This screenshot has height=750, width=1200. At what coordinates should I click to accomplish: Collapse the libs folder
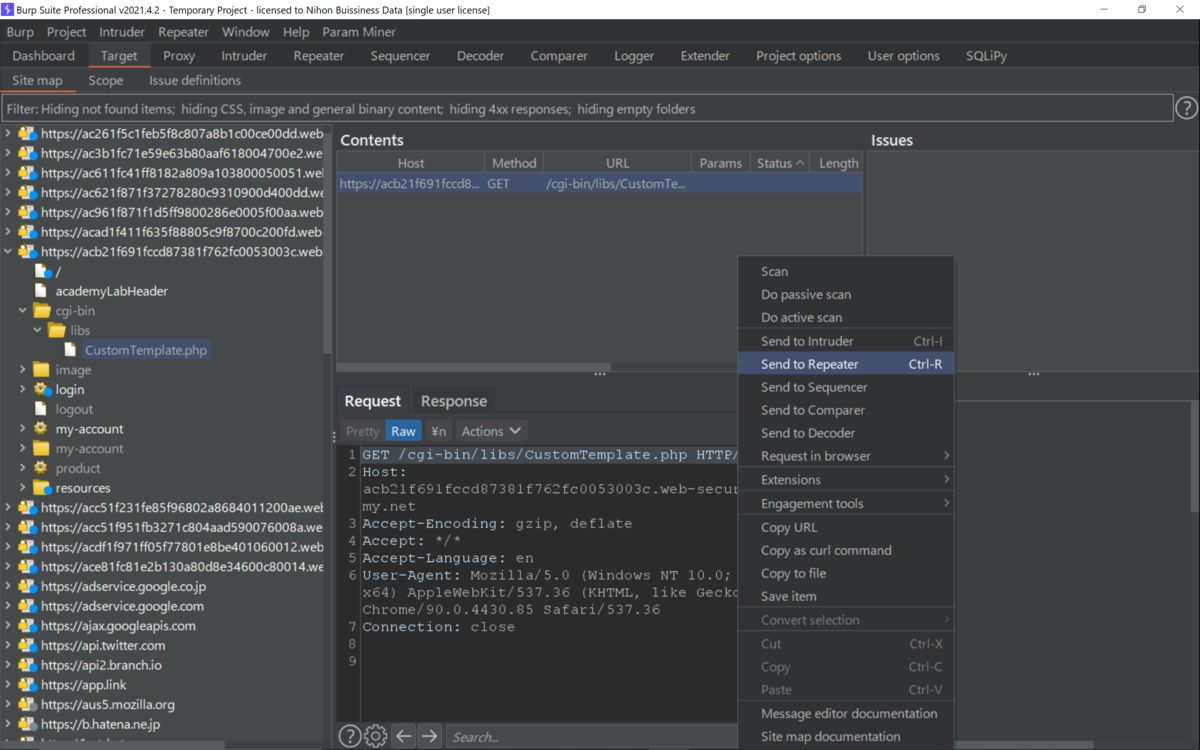pyautogui.click(x=38, y=330)
